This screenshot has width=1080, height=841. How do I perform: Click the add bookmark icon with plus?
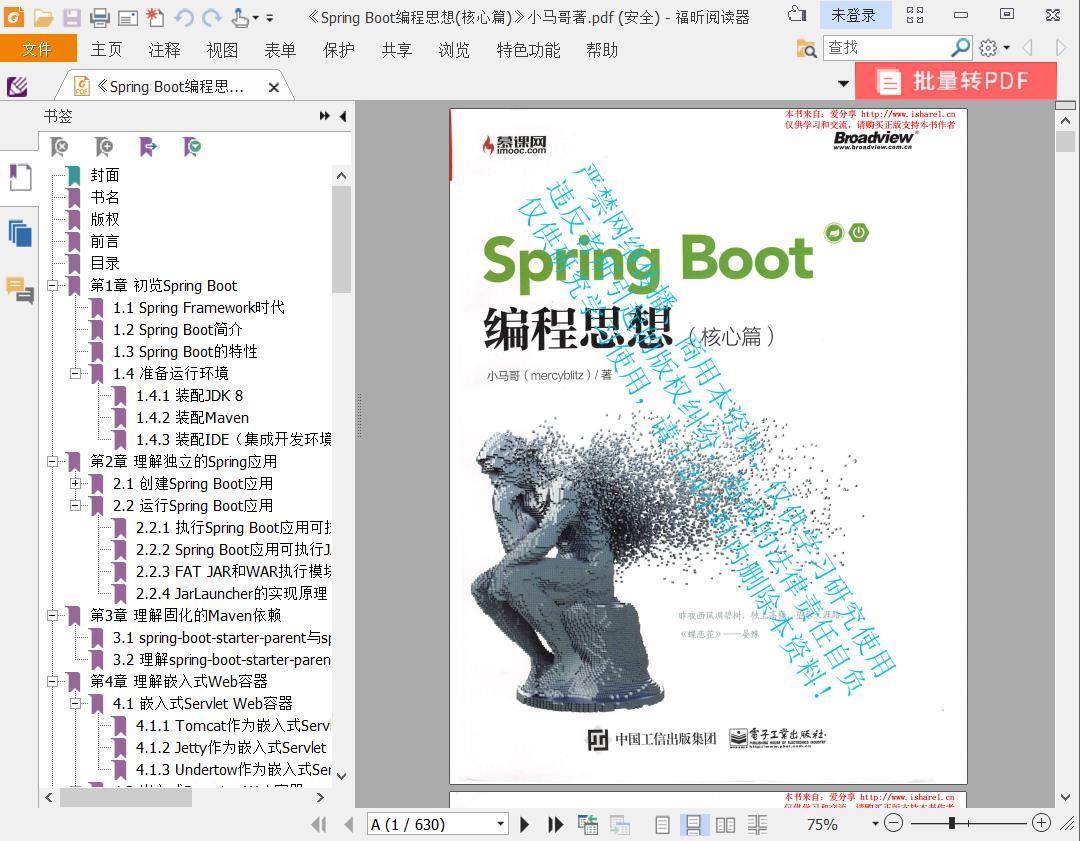pos(103,147)
